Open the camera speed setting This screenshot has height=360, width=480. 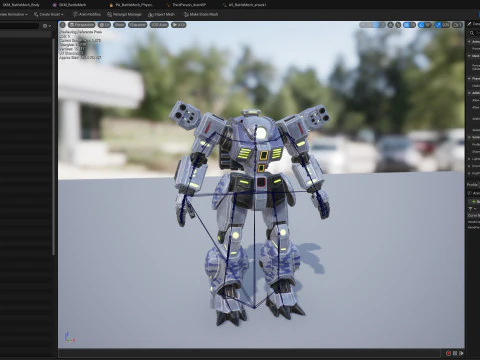457,25
